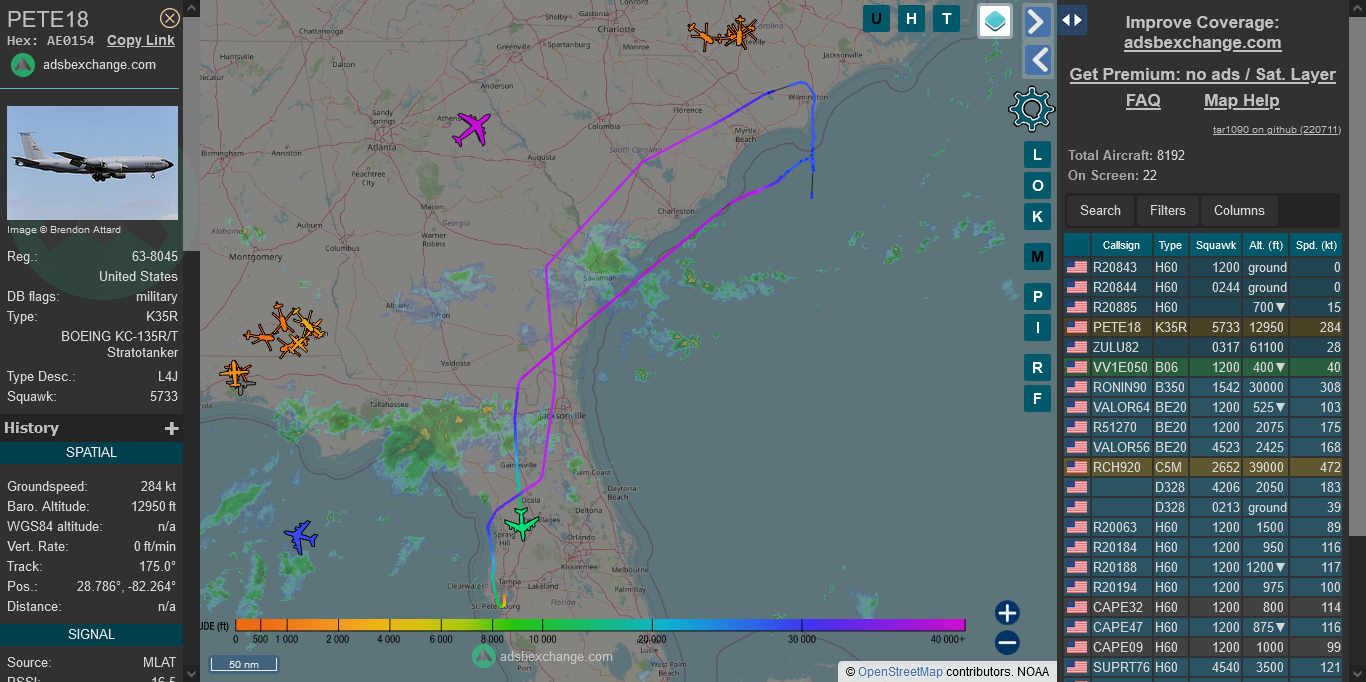Zoom in on the map
Screen dimensions: 1366x682
(1007, 613)
